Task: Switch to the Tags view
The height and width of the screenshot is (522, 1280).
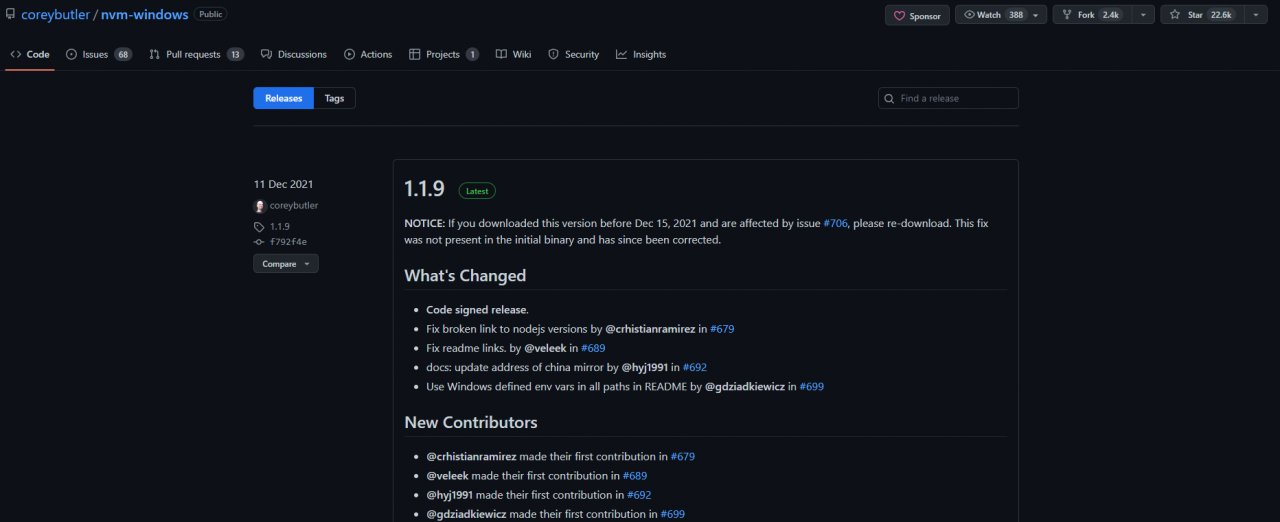Action: [x=334, y=98]
